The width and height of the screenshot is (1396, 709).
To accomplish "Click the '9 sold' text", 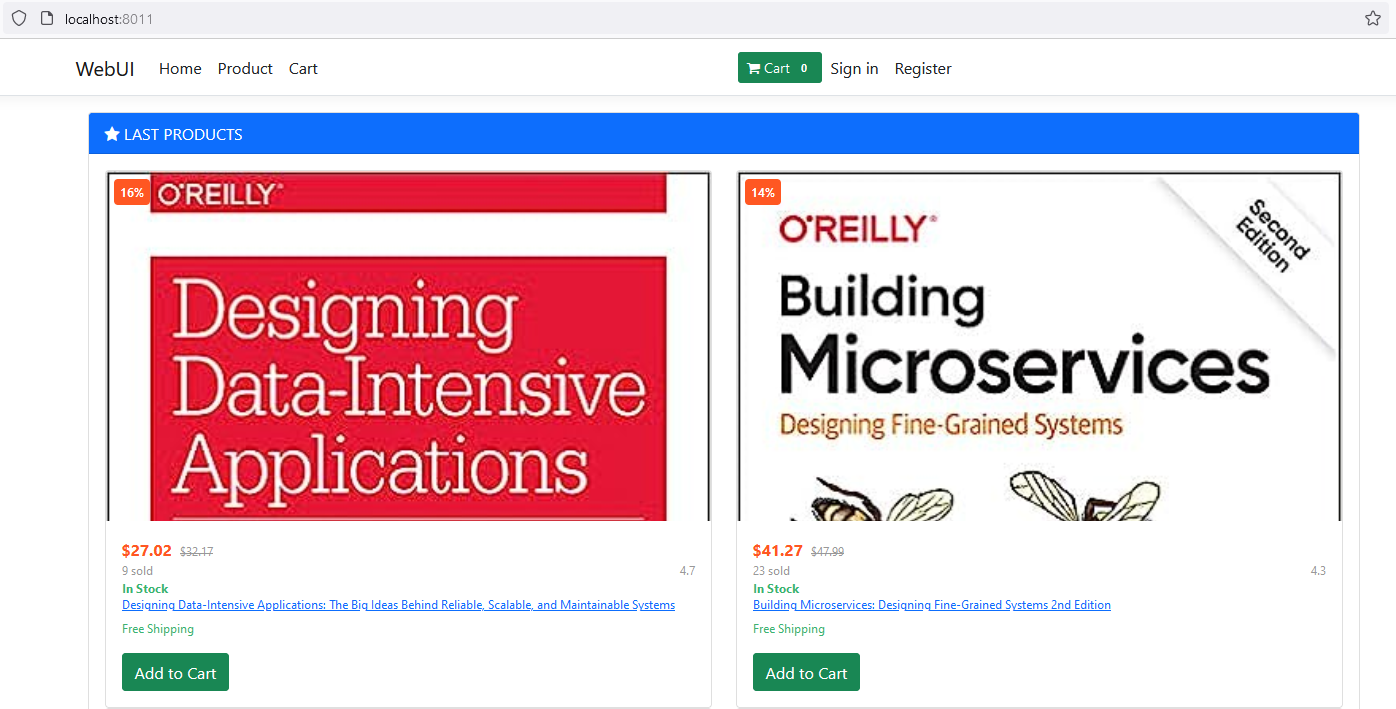I will (x=137, y=571).
